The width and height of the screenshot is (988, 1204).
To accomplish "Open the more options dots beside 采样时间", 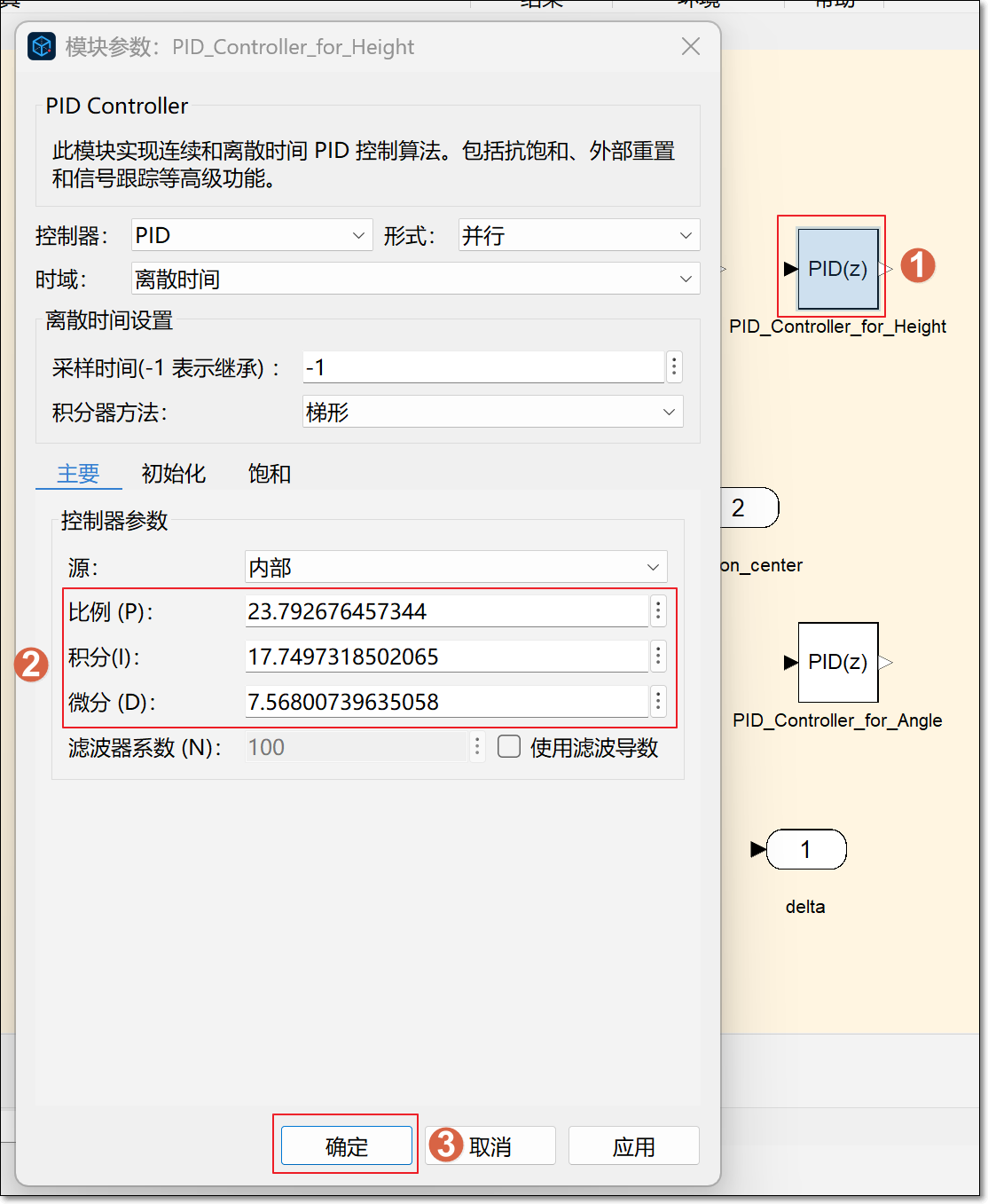I will coord(674,366).
